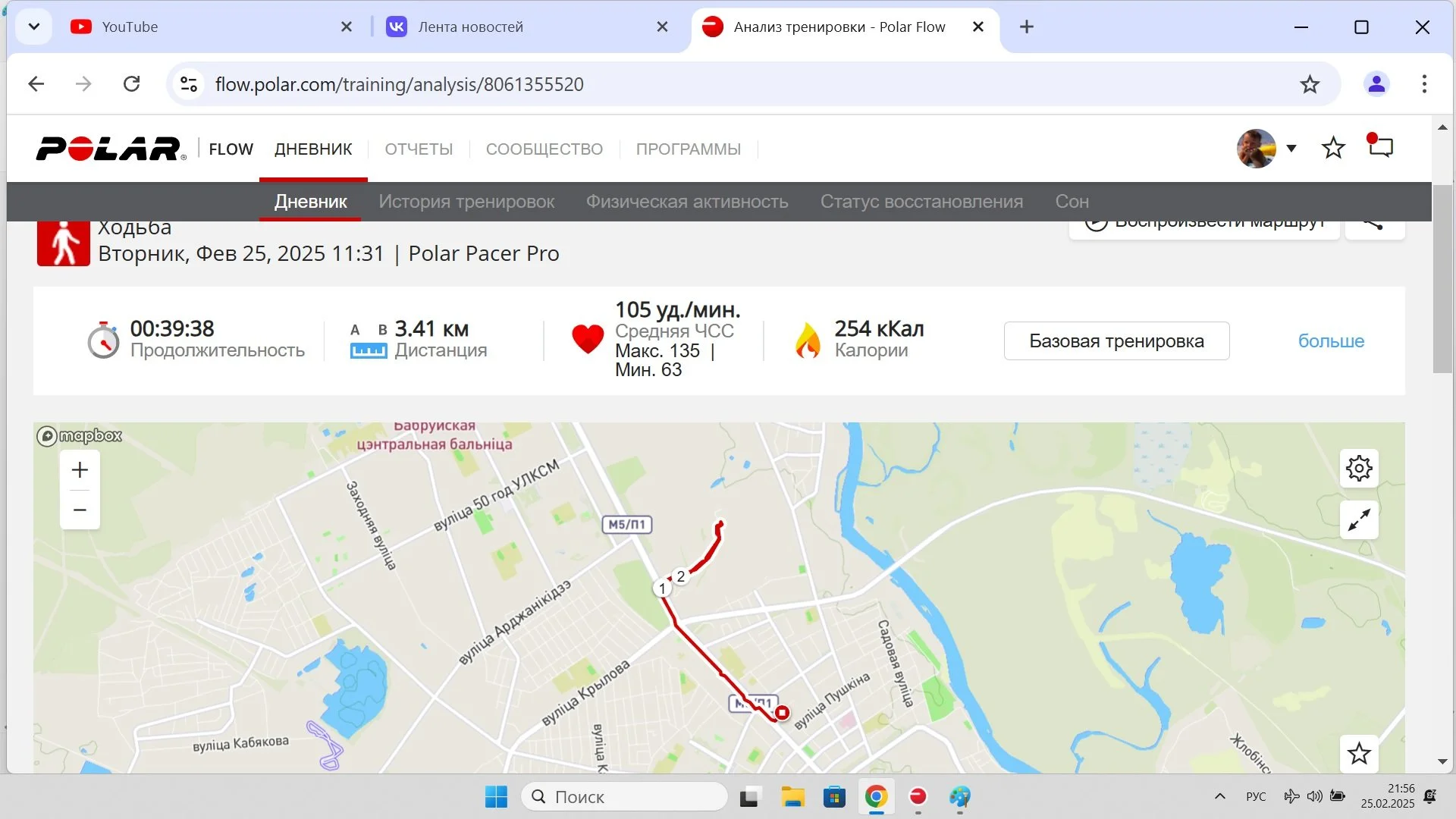
Task: Zoom in on the map
Action: click(80, 470)
